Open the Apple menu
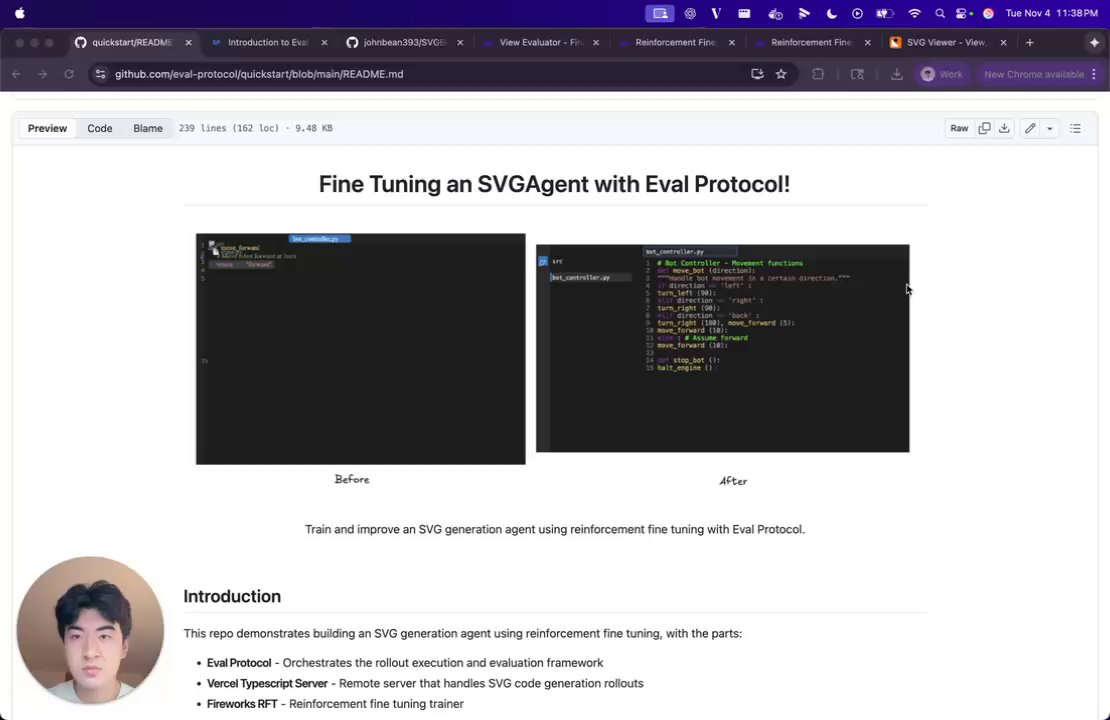Screen dimensions: 1110x720 click(x=20, y=13)
